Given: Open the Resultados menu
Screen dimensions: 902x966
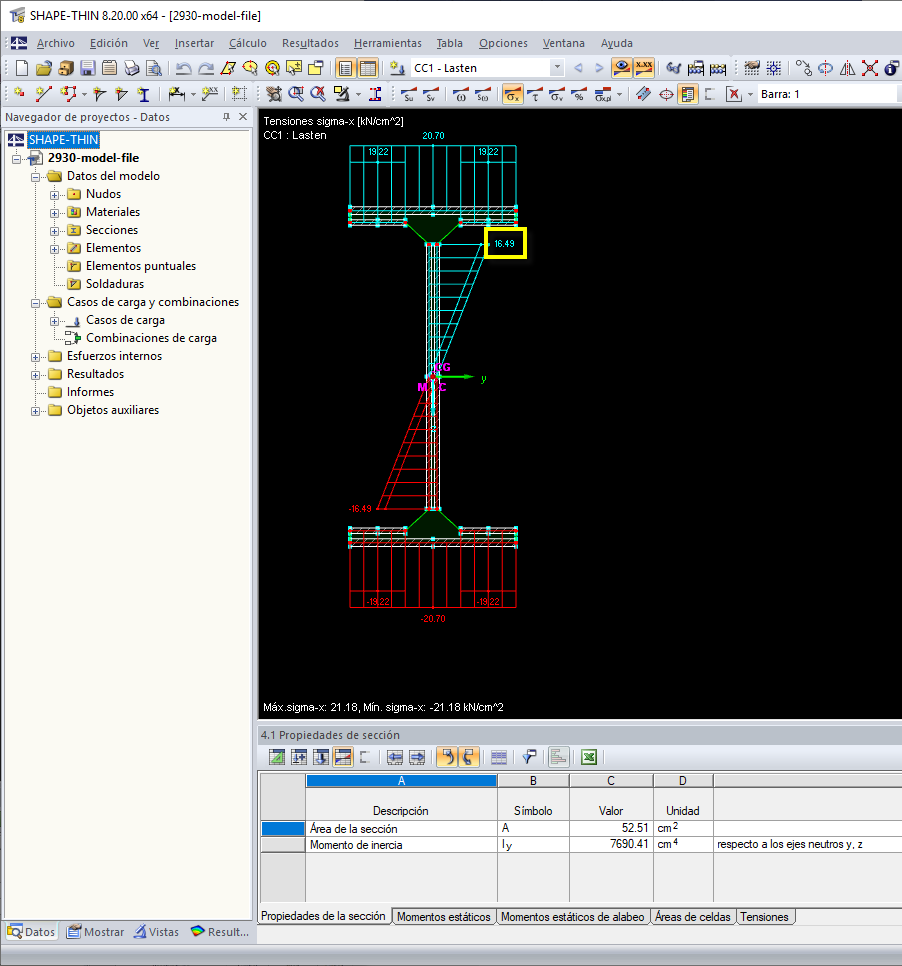Looking at the screenshot, I should 310,43.
